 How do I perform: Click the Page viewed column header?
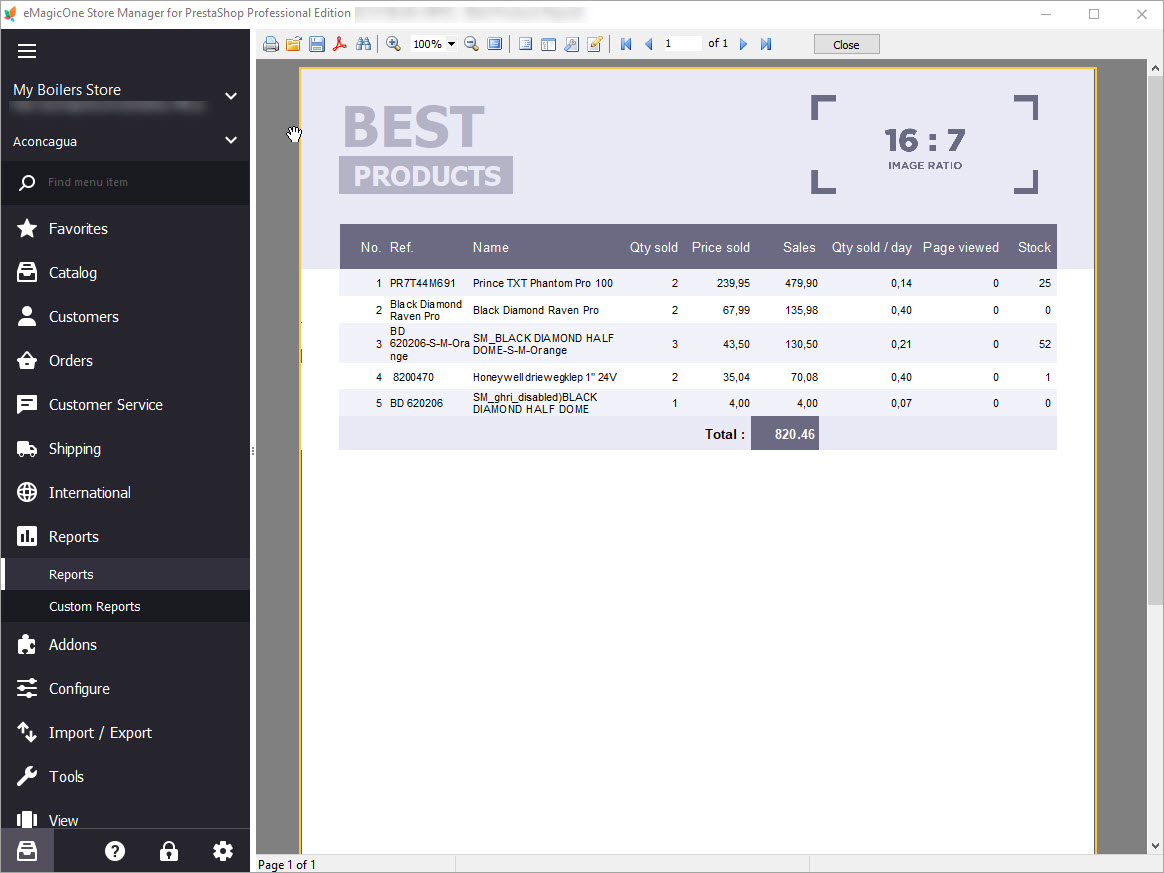(x=961, y=247)
